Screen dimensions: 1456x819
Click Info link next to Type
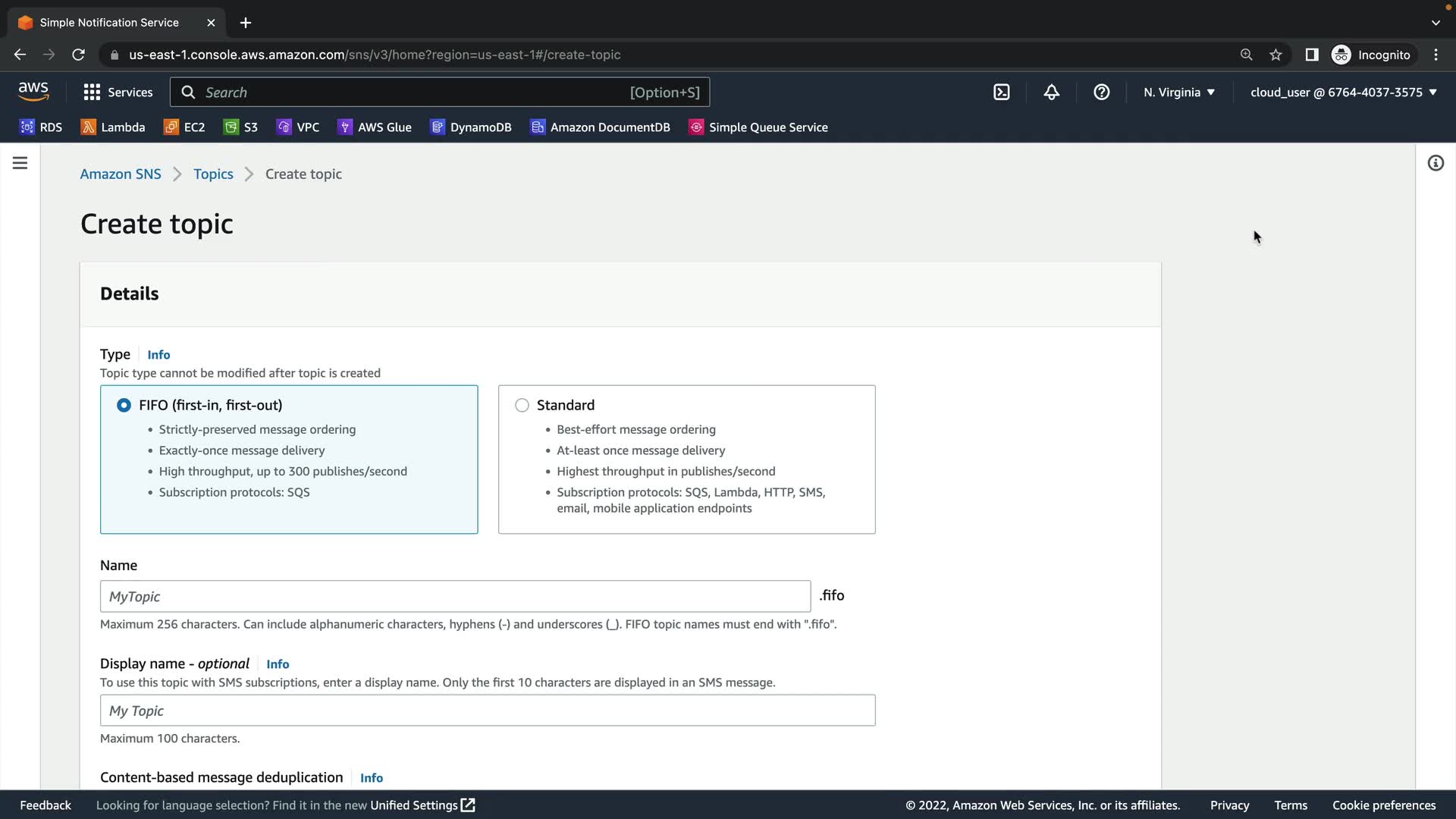pos(158,355)
